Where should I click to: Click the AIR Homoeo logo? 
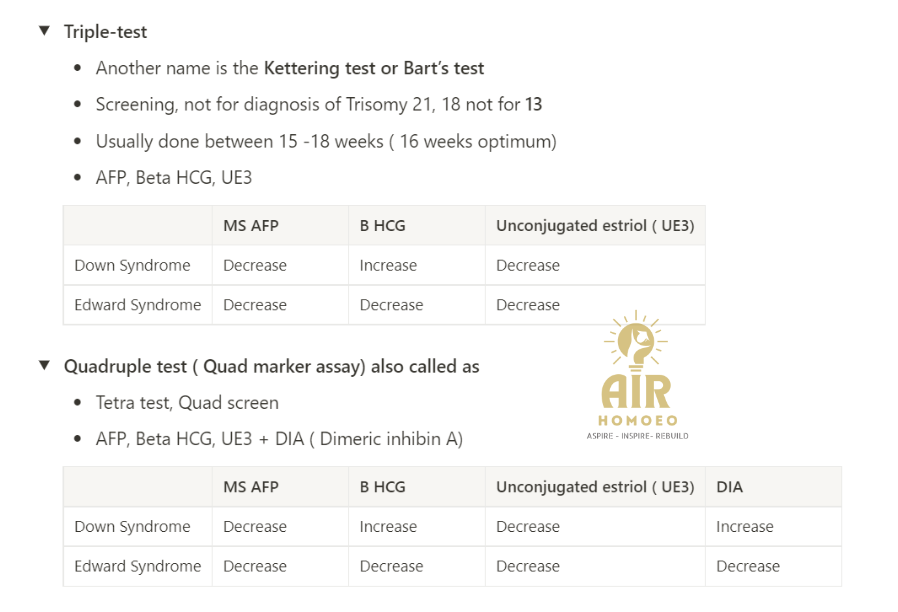pyautogui.click(x=637, y=376)
